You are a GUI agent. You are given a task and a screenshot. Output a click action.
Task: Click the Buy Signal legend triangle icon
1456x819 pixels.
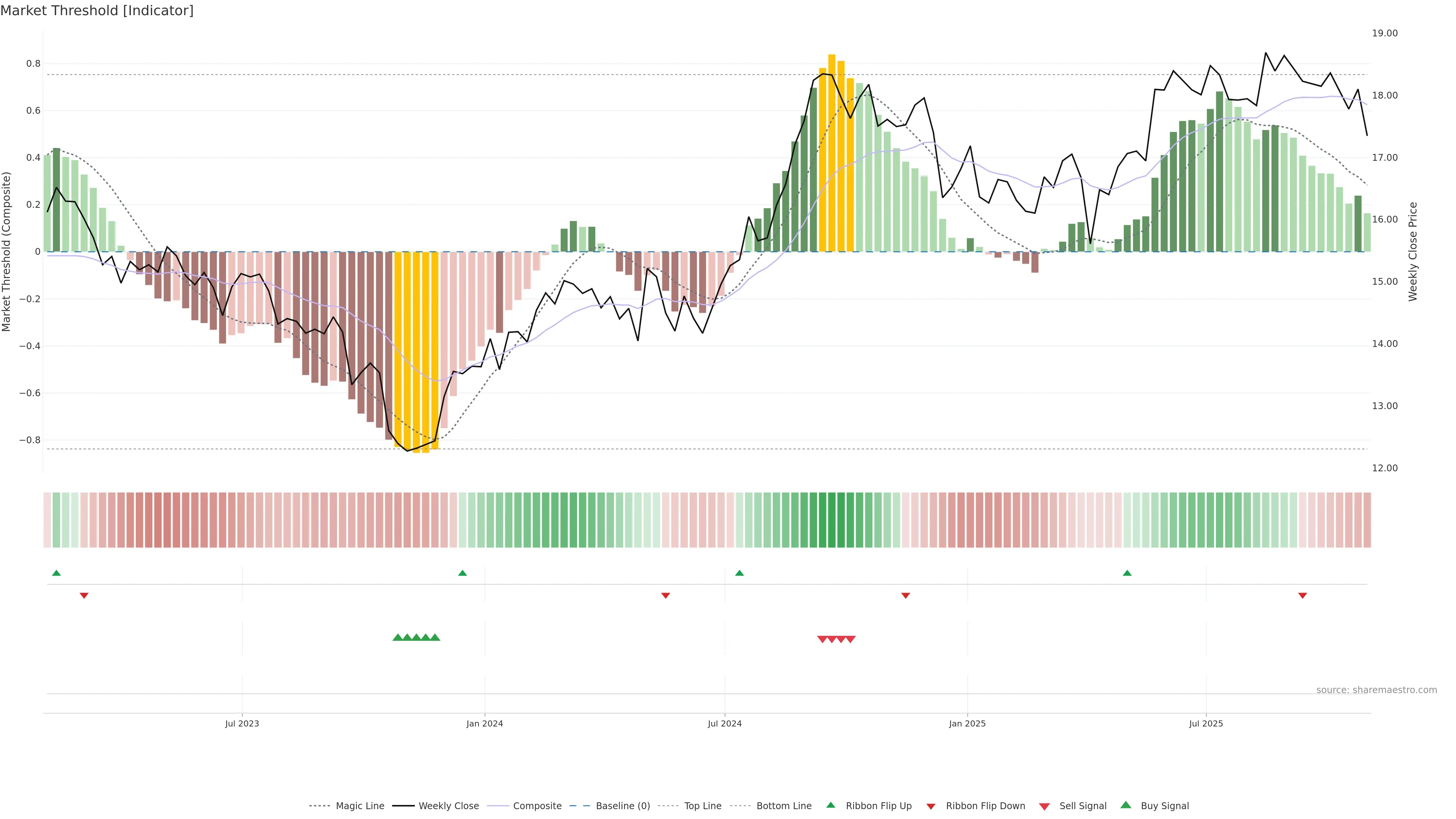pos(1125,805)
